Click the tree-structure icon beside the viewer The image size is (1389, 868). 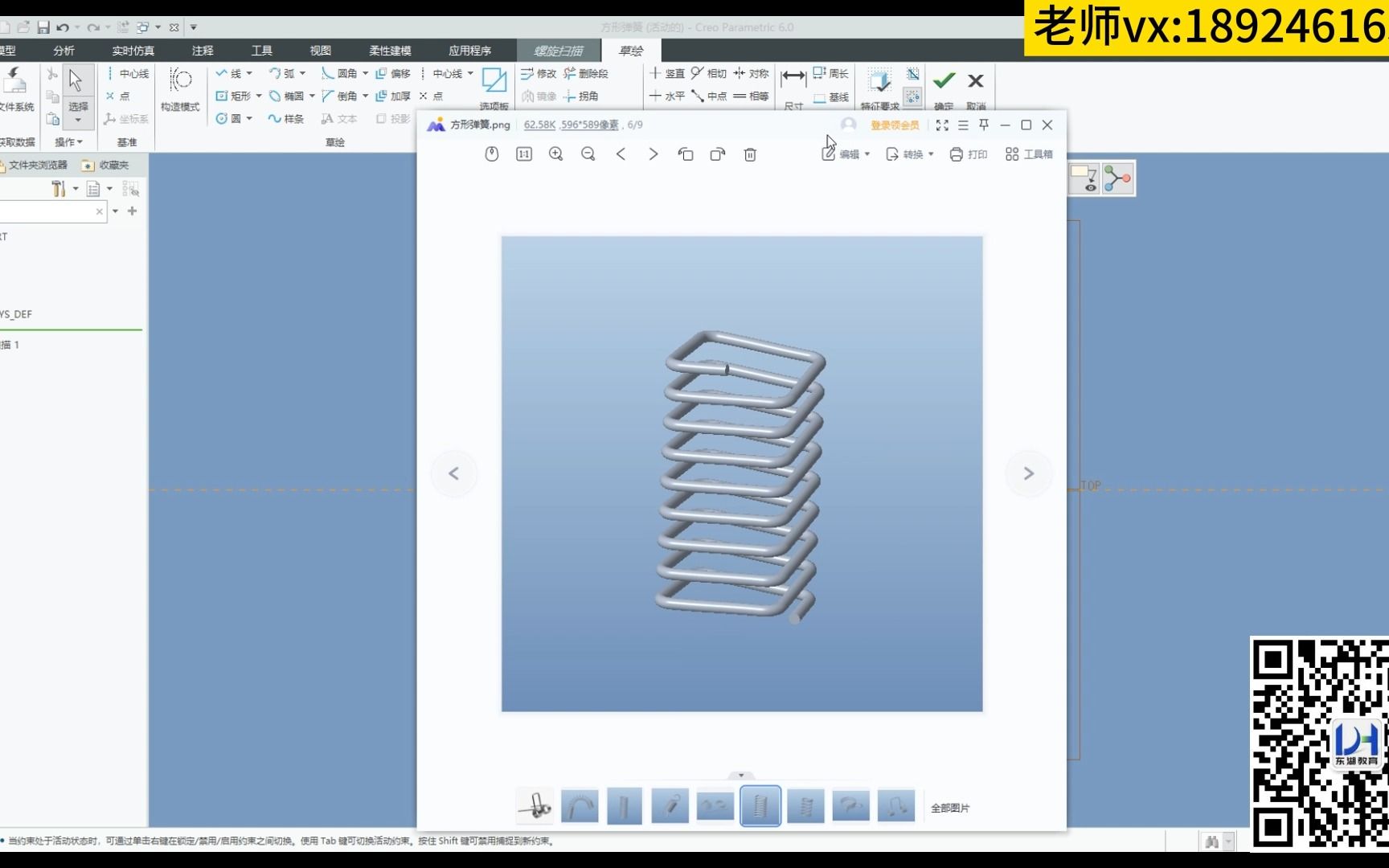tap(1117, 178)
